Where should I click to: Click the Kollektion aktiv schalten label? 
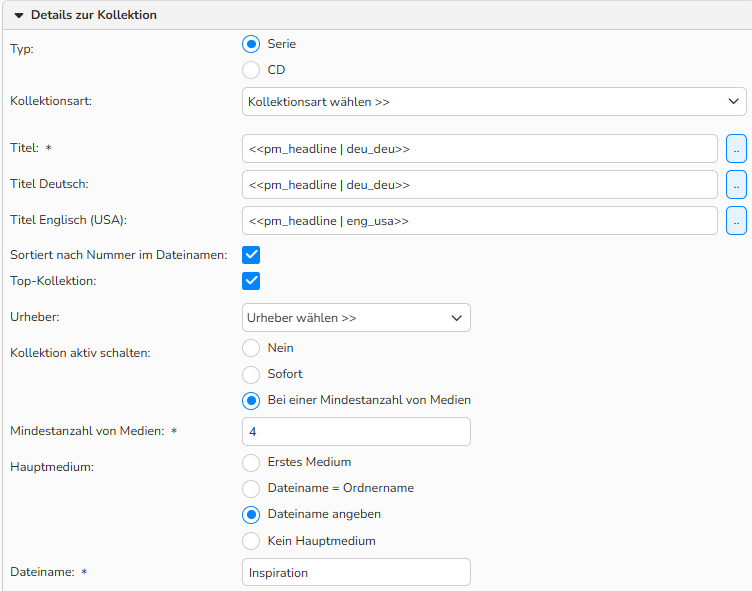tap(80, 353)
